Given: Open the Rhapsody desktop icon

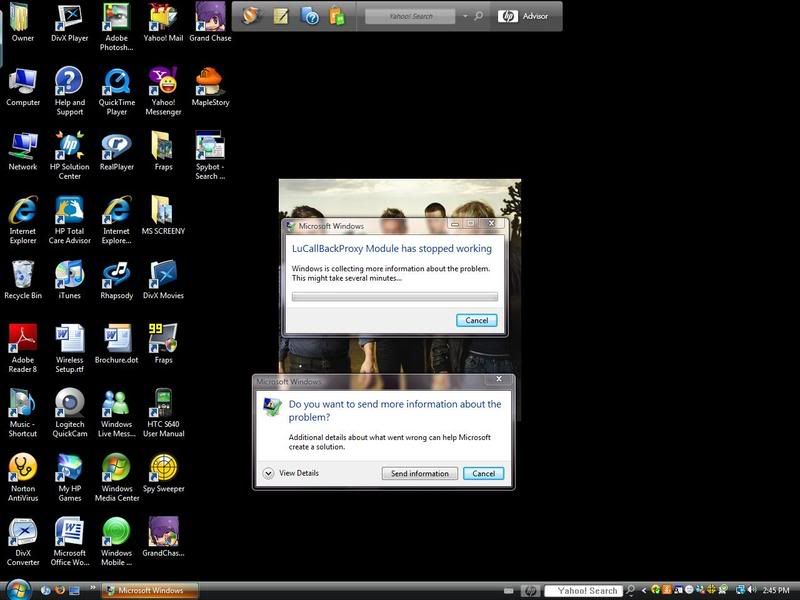Looking at the screenshot, I should (116, 275).
